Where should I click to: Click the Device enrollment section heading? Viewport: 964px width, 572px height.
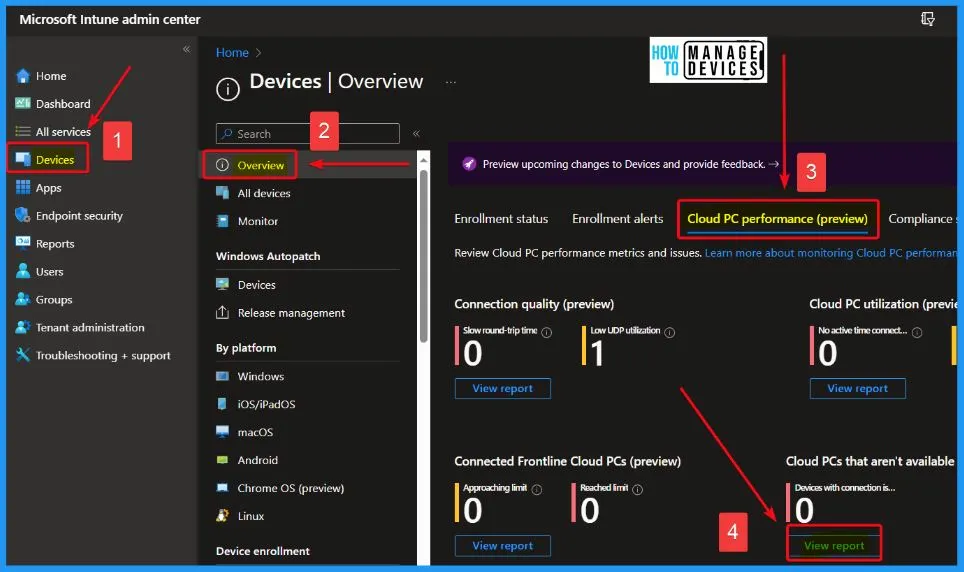tap(263, 551)
